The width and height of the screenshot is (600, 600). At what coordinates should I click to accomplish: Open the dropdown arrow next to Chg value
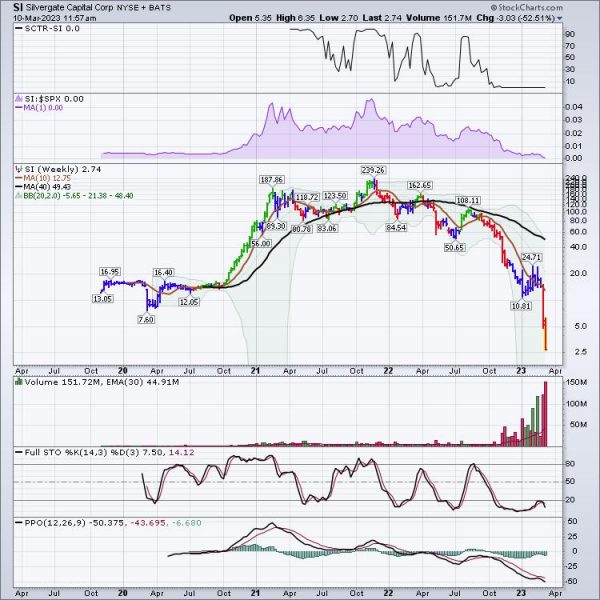559,18
